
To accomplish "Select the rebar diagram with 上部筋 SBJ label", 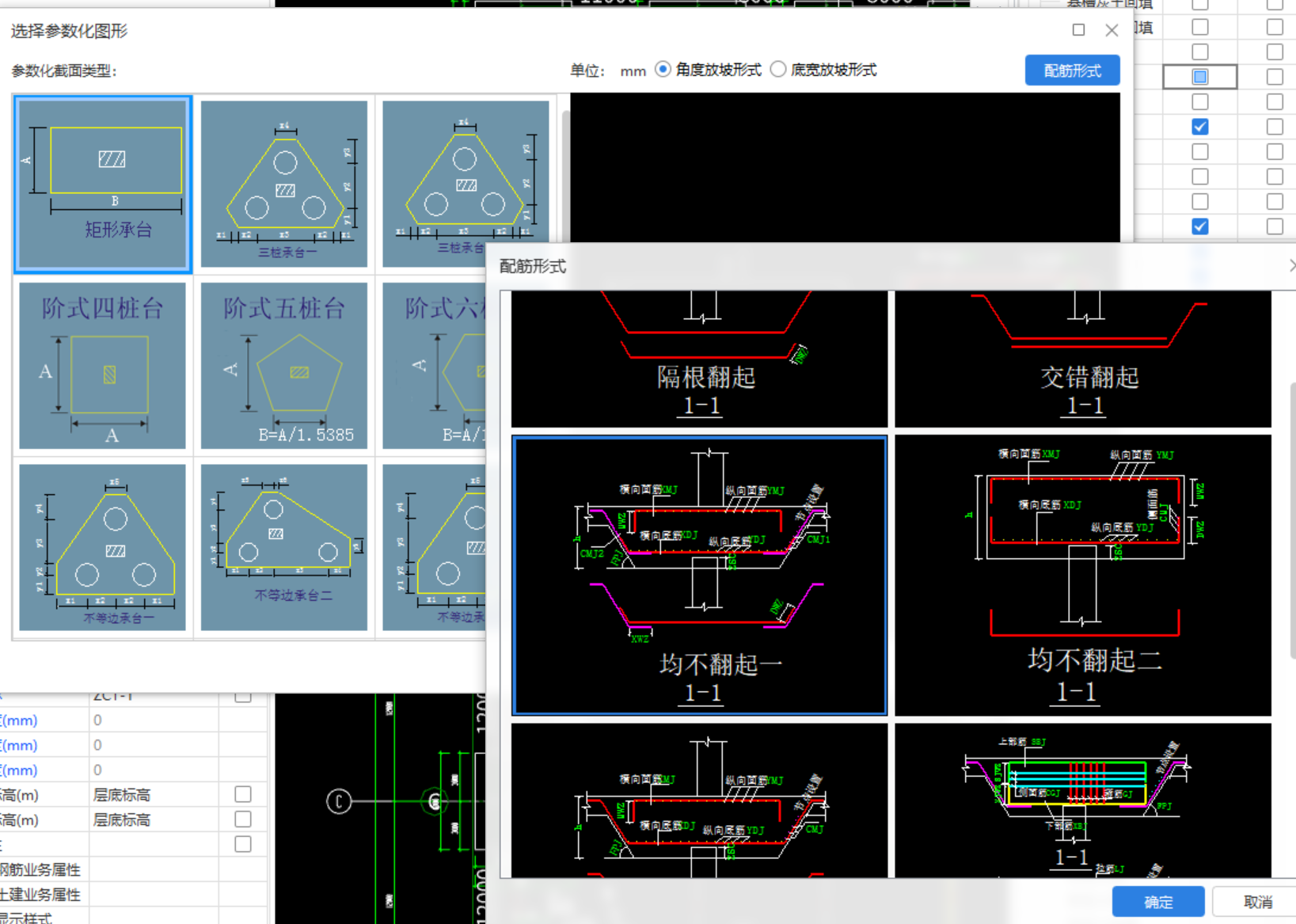I will (1083, 800).
